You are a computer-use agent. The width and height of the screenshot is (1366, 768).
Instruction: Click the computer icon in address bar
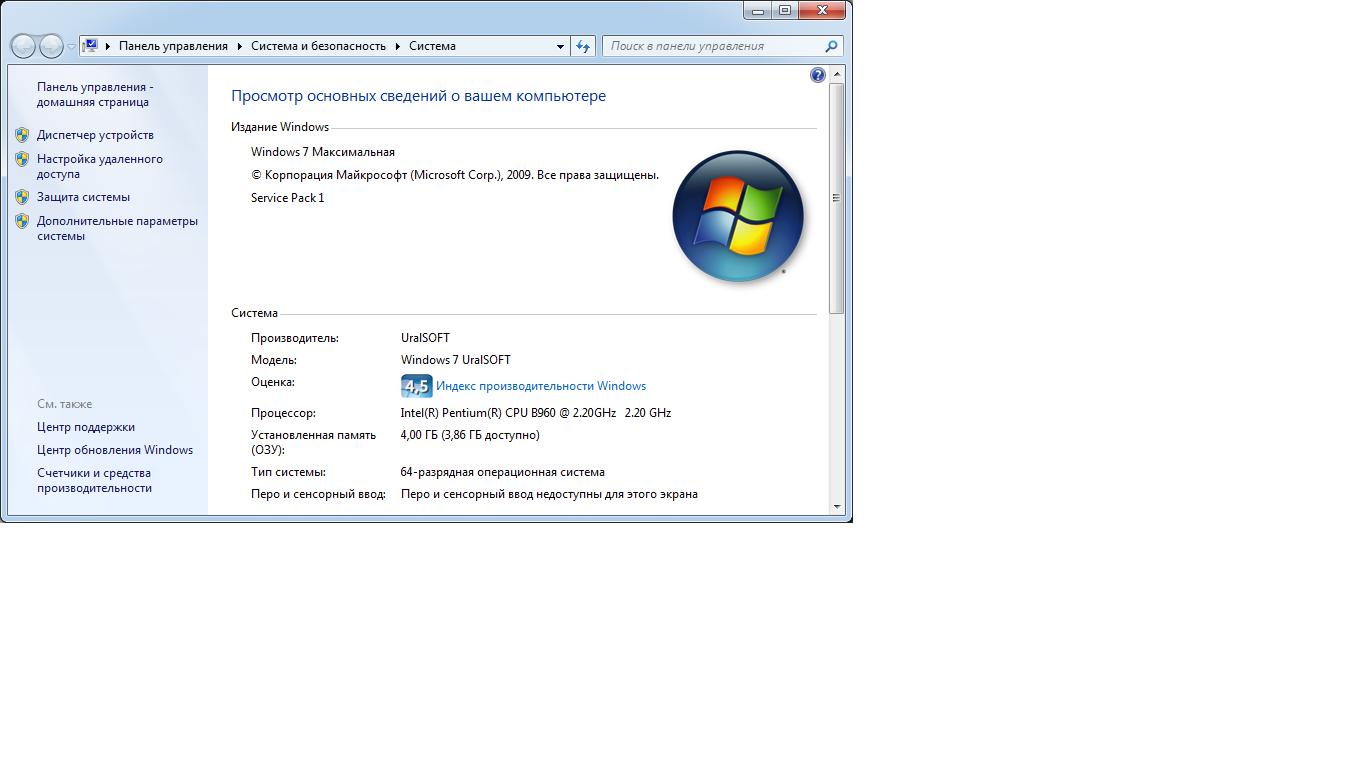pyautogui.click(x=91, y=46)
